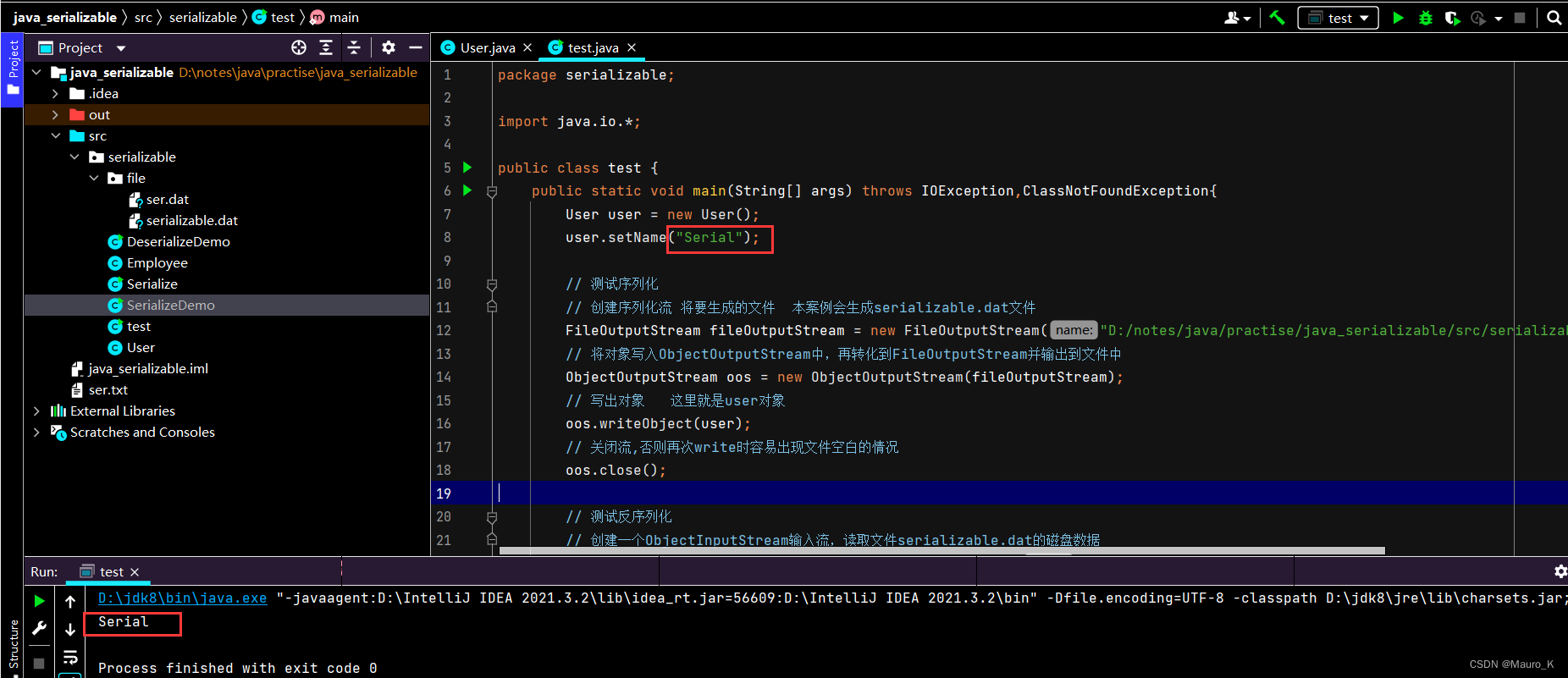Screen dimensions: 1568x678
Task: Close the test.java tab
Action: 632,47
